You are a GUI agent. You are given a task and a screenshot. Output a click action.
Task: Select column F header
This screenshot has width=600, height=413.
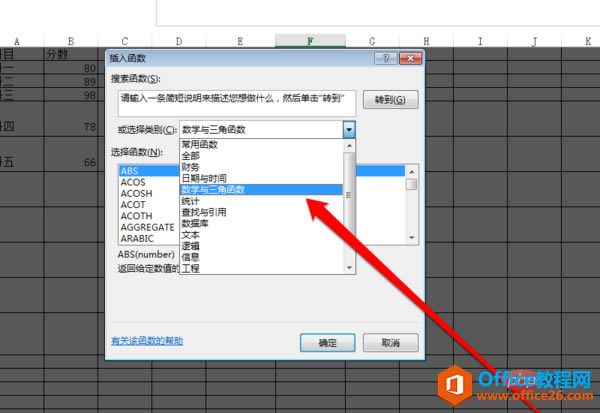(x=310, y=41)
